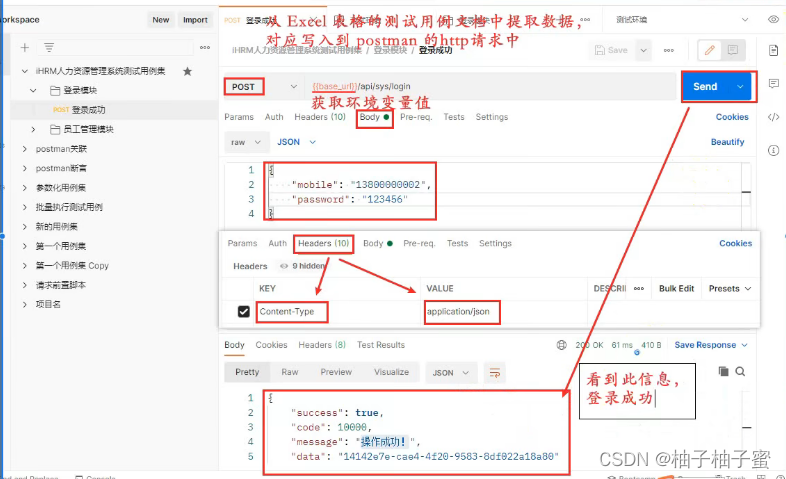Expand the 项目名 collection
This screenshot has width=786, height=479.
click(25, 304)
